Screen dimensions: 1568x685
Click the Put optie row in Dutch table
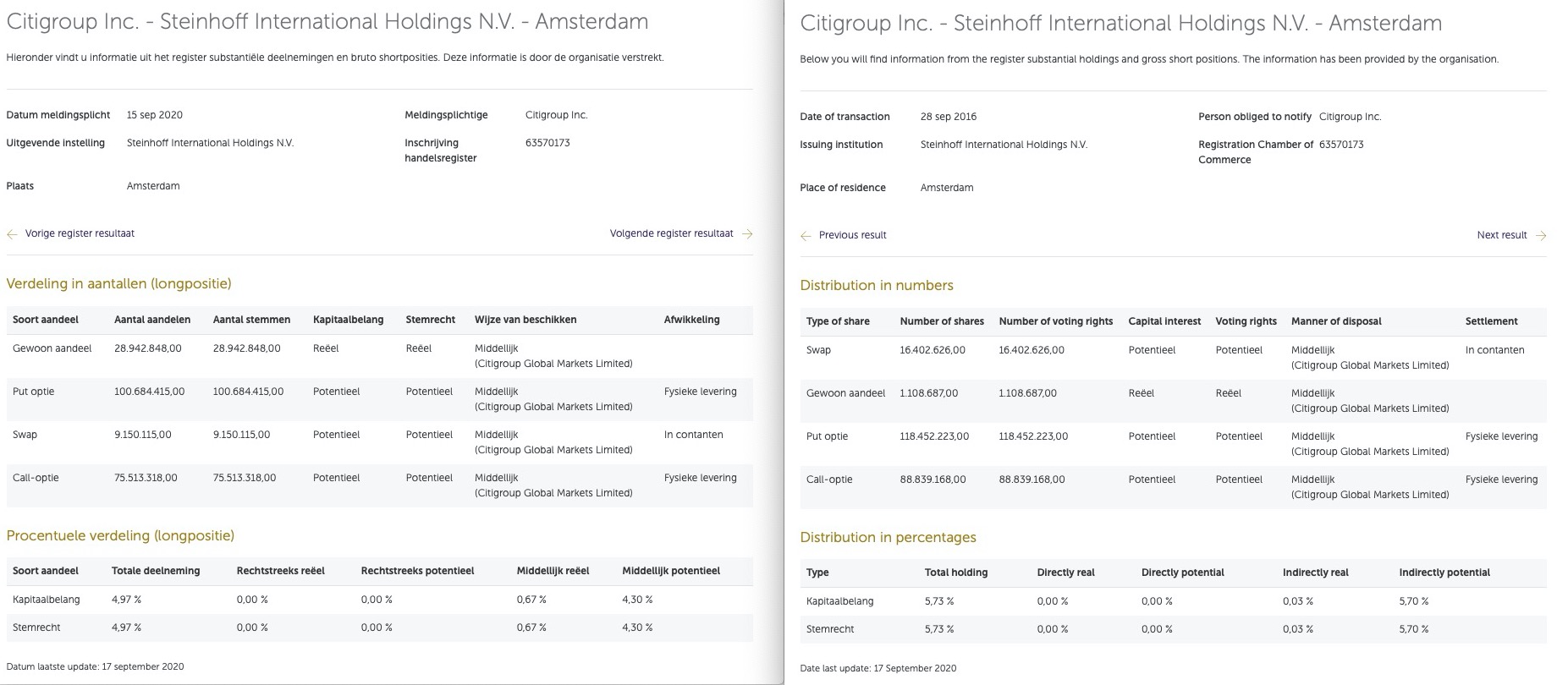coord(34,392)
